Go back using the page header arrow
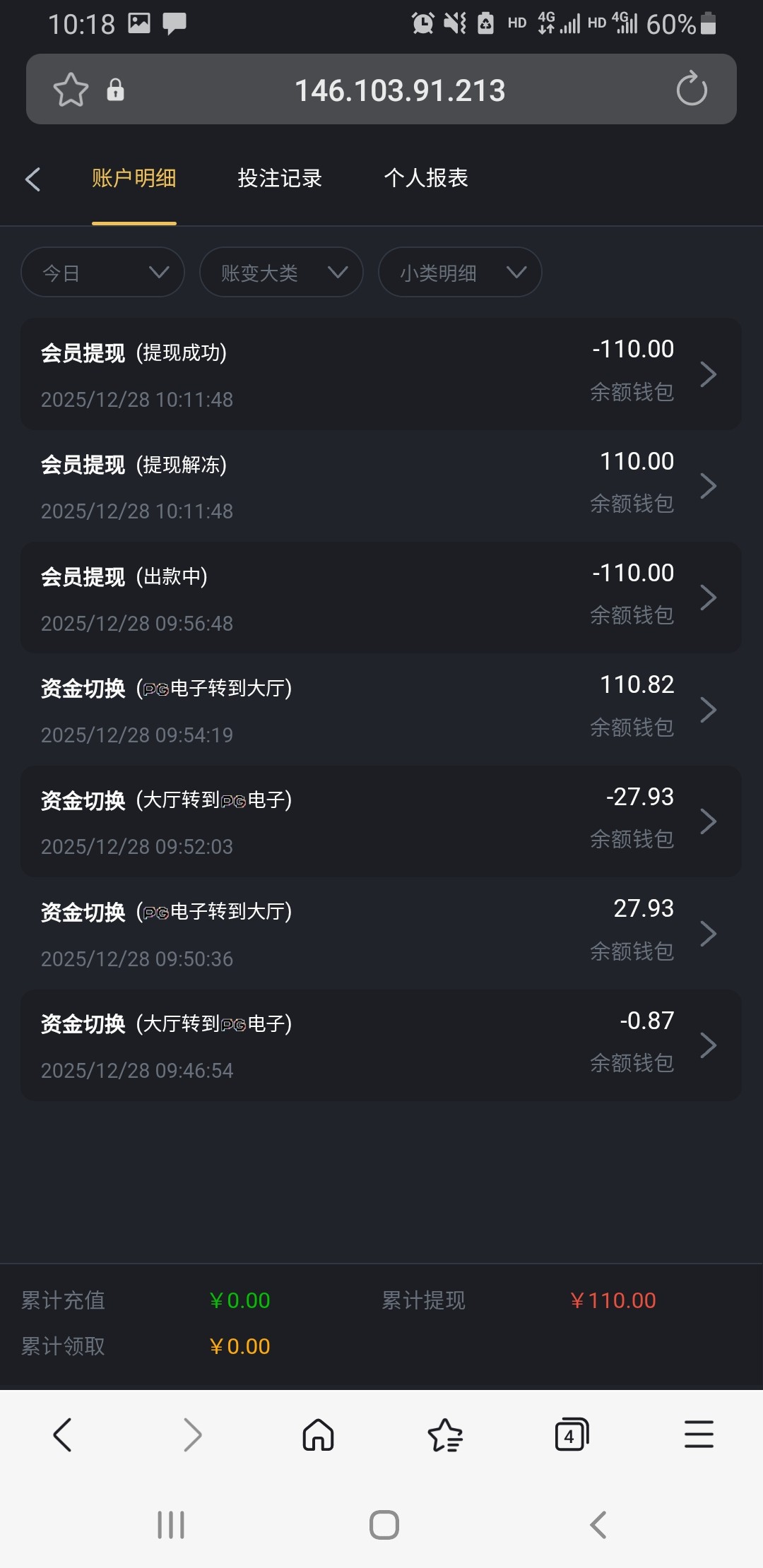Viewport: 763px width, 1568px height. [32, 179]
